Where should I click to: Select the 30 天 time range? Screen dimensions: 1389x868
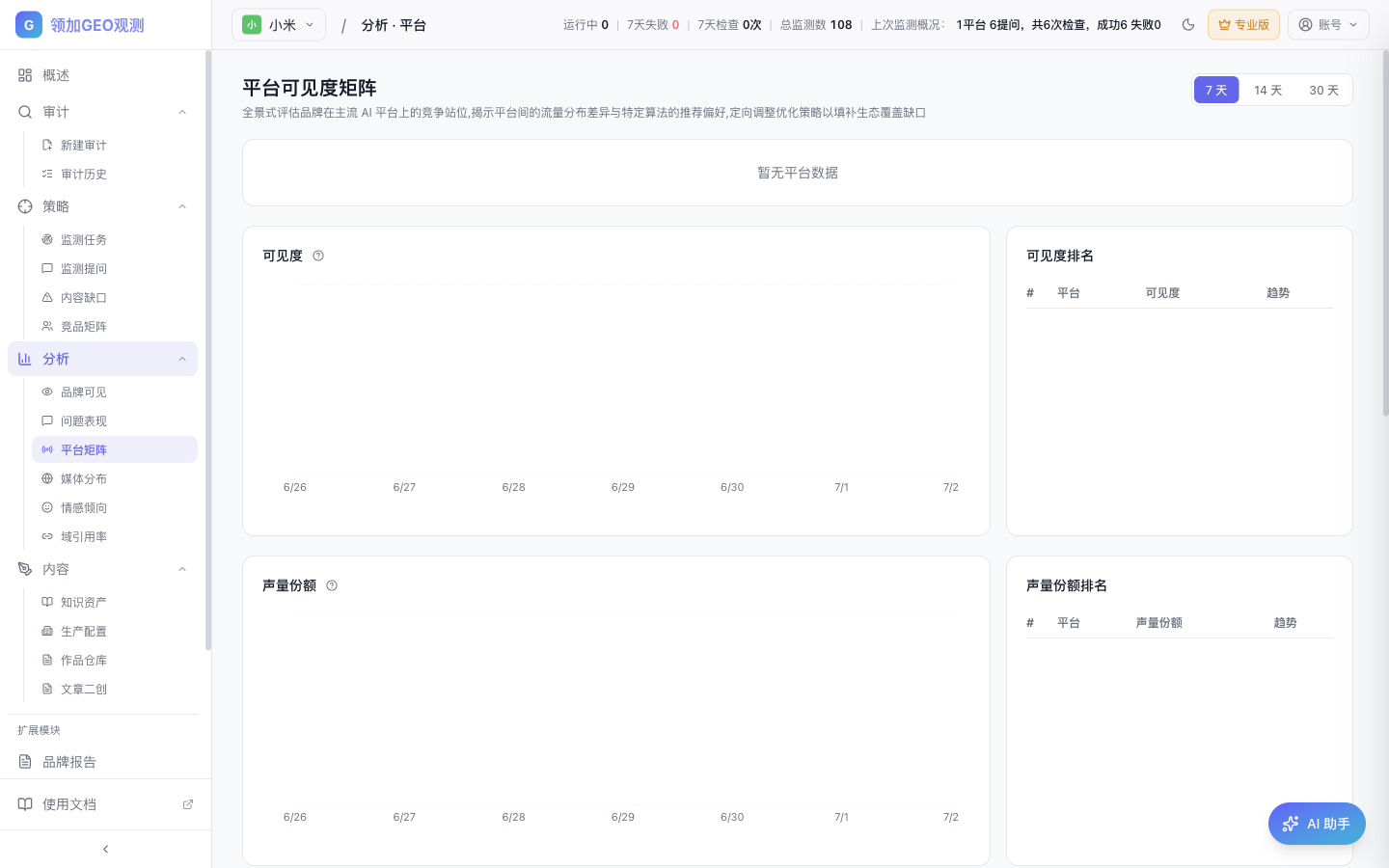coord(1323,90)
